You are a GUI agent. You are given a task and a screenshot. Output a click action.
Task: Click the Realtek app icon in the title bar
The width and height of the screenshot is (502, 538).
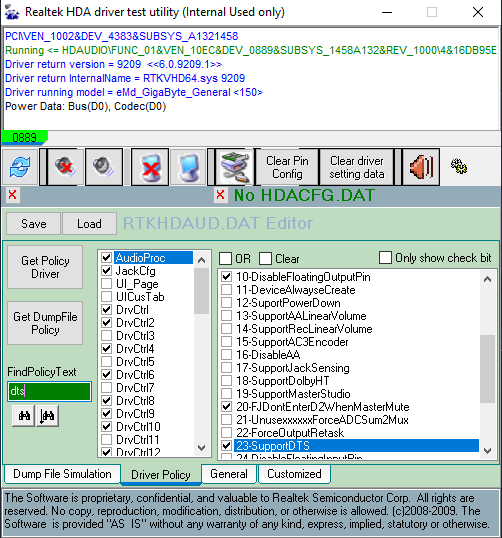[x=12, y=12]
